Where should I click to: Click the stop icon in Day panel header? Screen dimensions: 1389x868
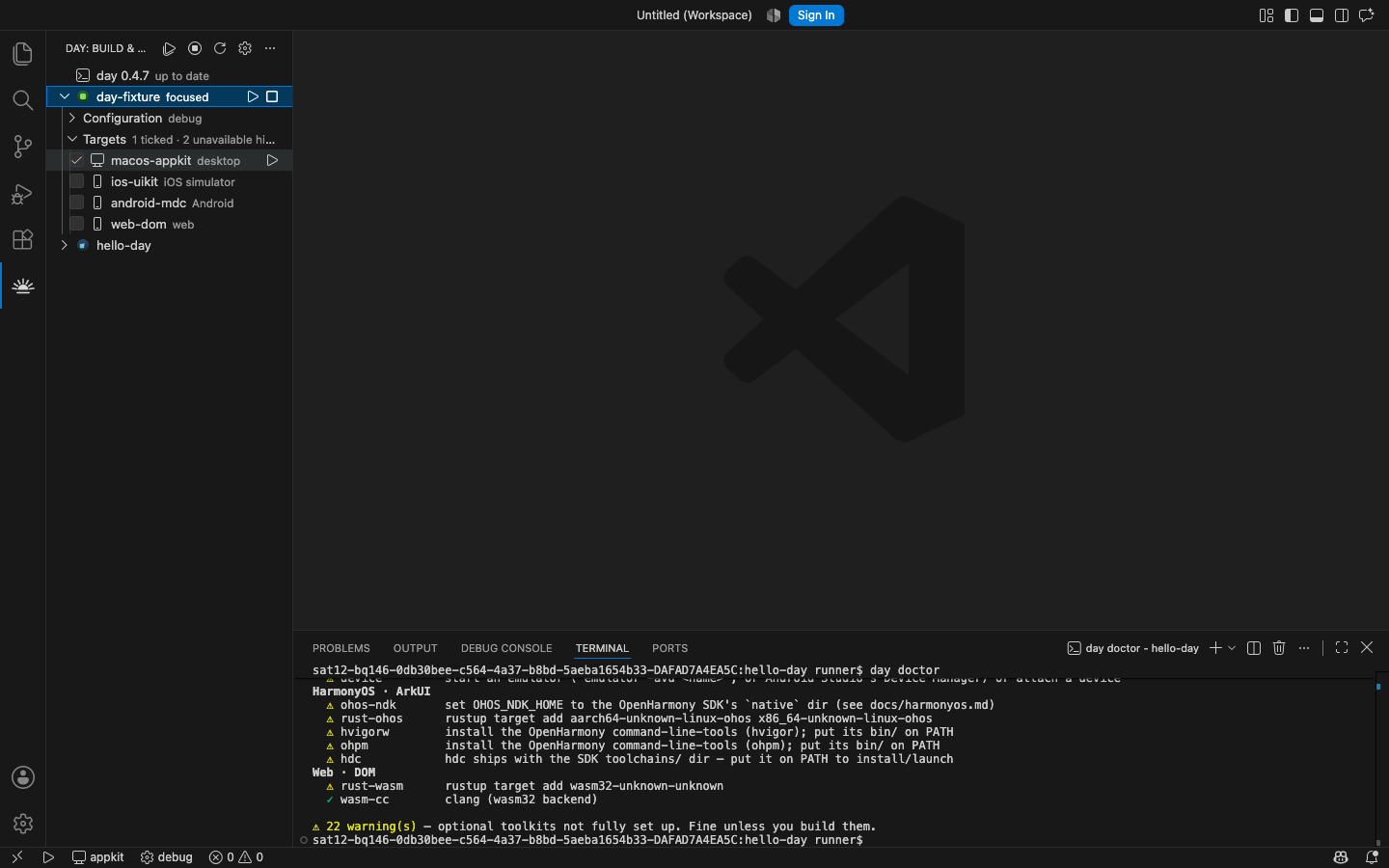pos(195,48)
